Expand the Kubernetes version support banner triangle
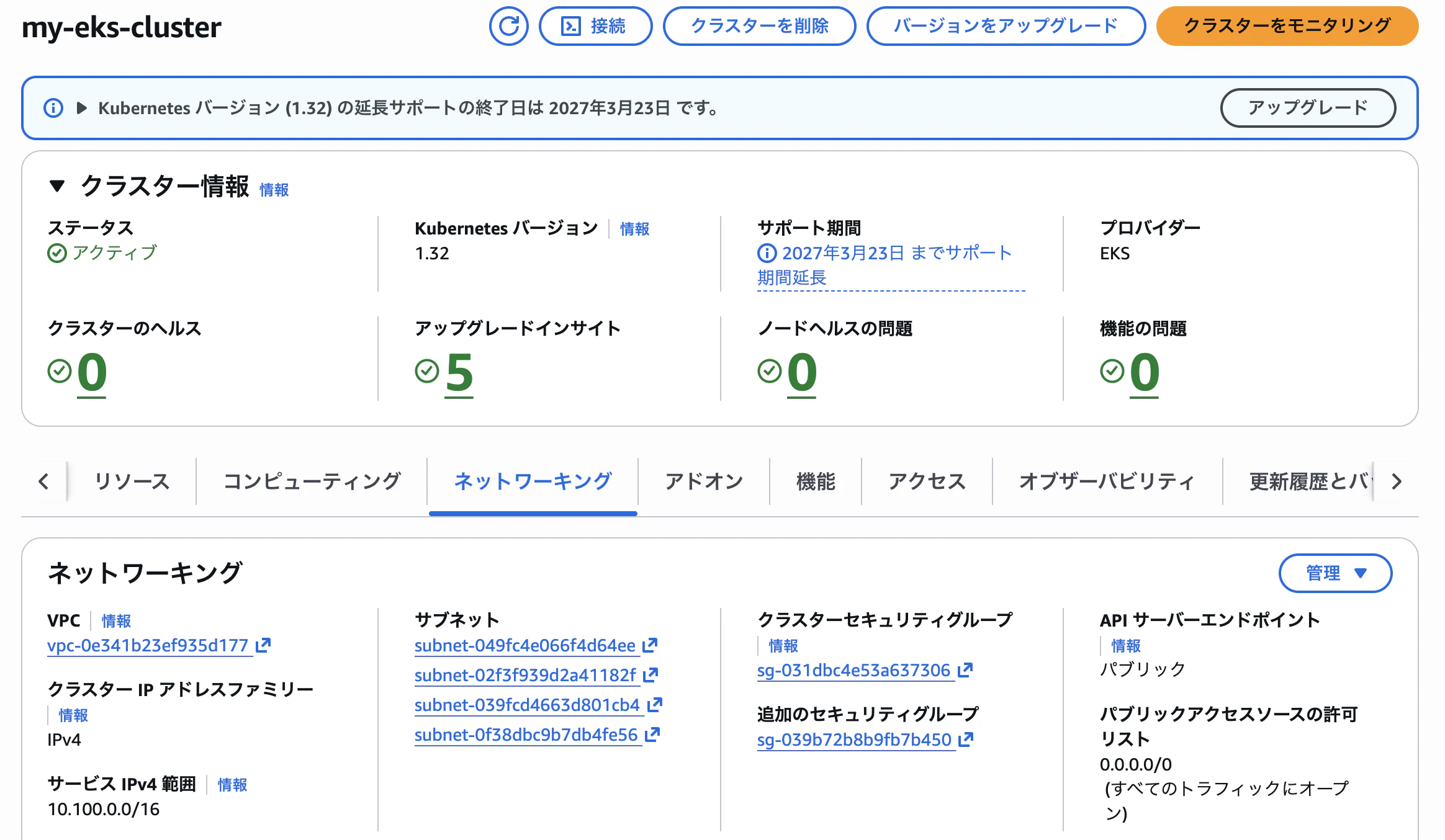 pos(81,108)
